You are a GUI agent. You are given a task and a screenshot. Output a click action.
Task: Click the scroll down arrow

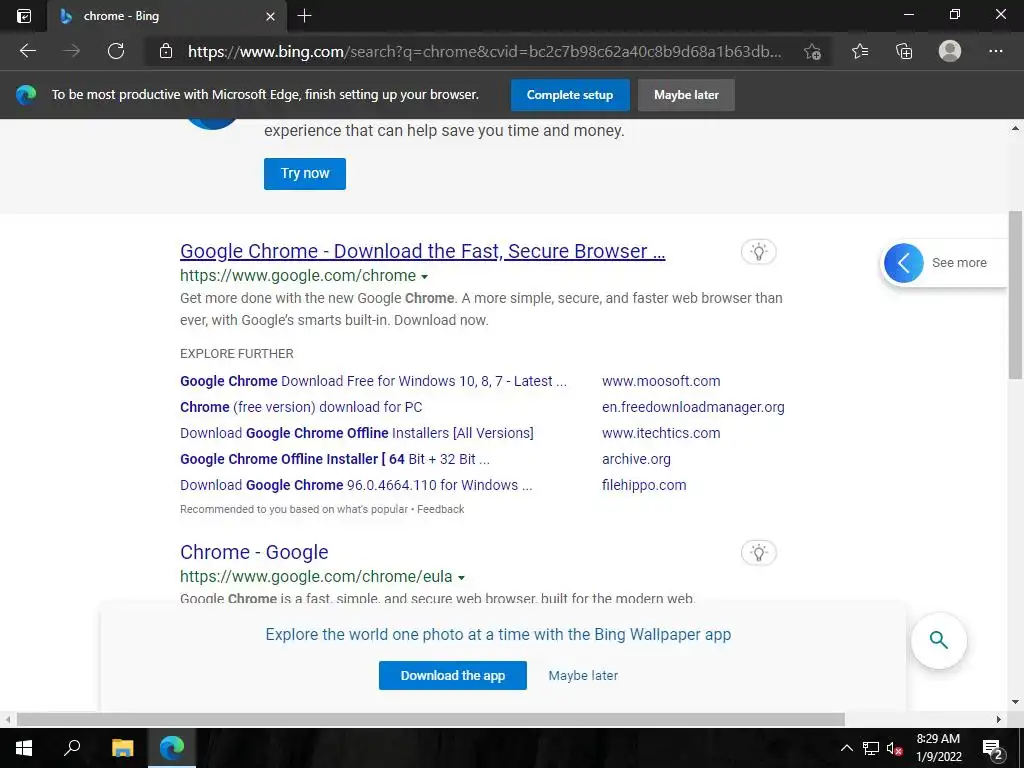[1015, 703]
